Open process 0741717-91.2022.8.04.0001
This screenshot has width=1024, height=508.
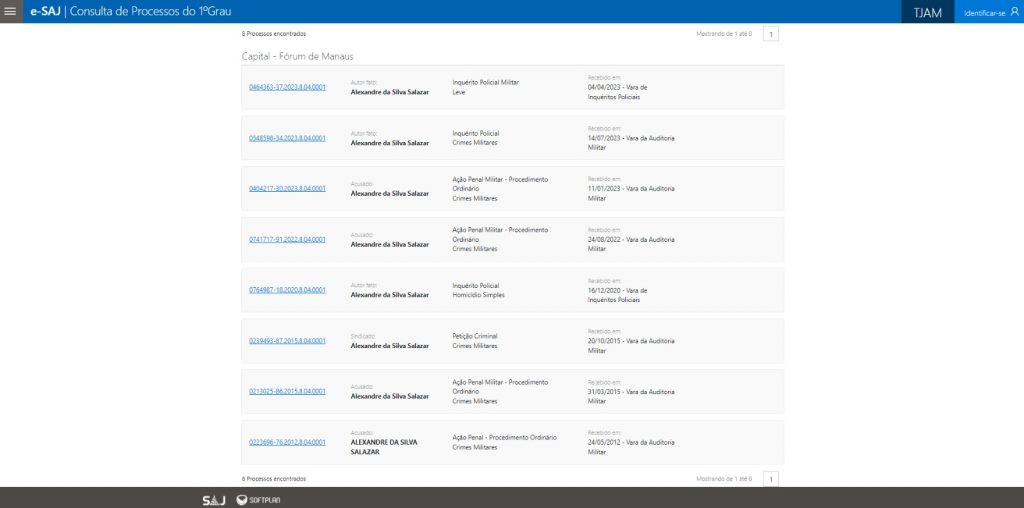click(x=287, y=239)
